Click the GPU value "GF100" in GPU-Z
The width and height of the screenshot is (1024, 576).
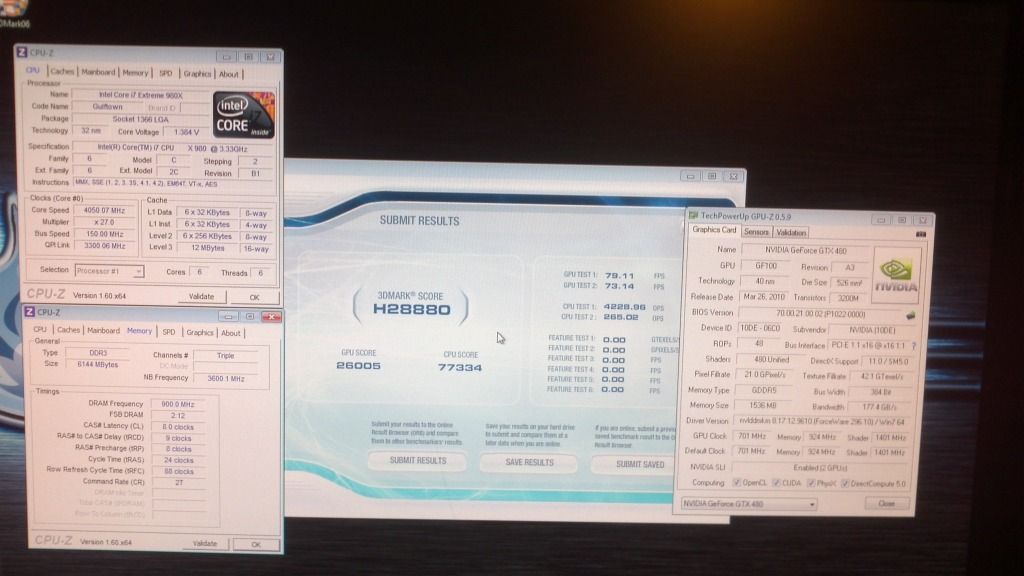point(766,266)
